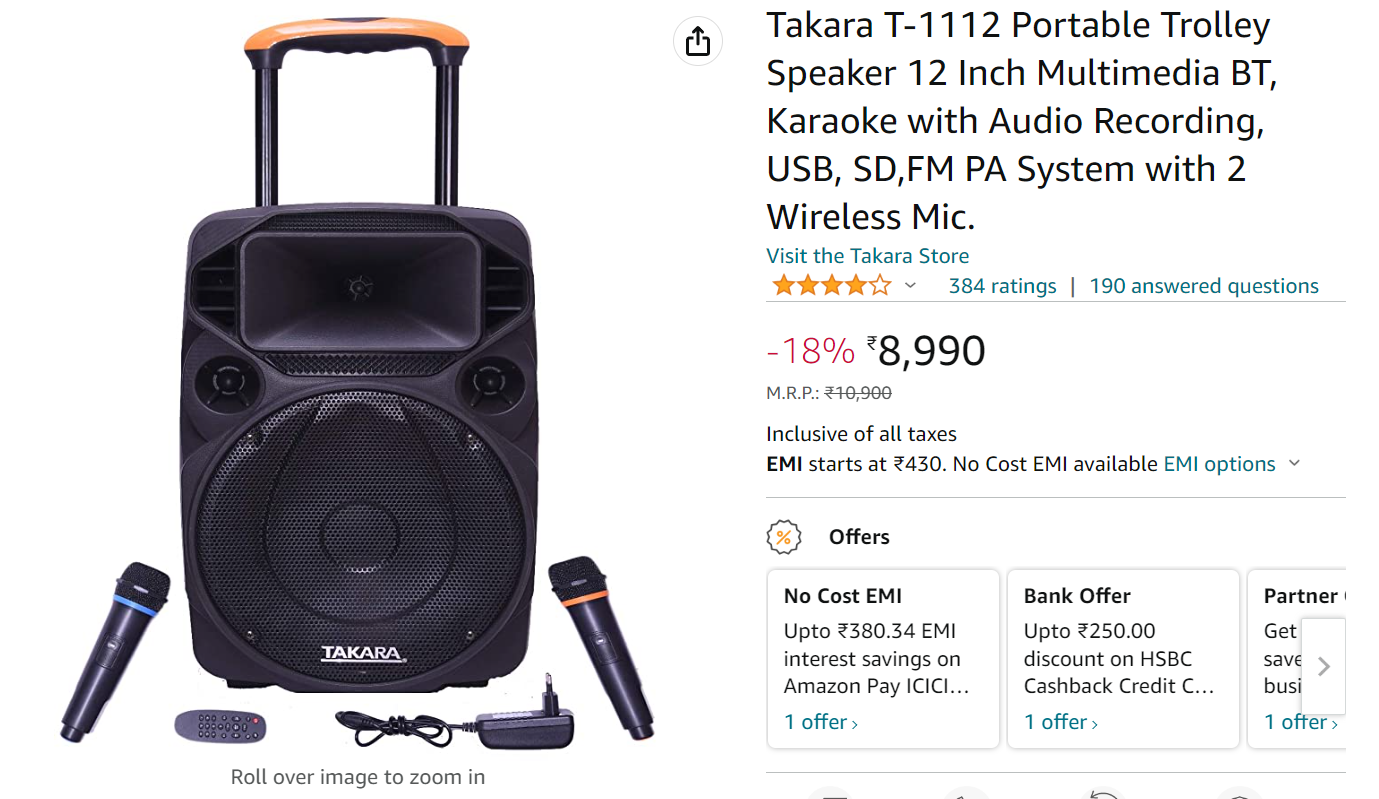Click the ₹8,990 deal price

(x=931, y=351)
